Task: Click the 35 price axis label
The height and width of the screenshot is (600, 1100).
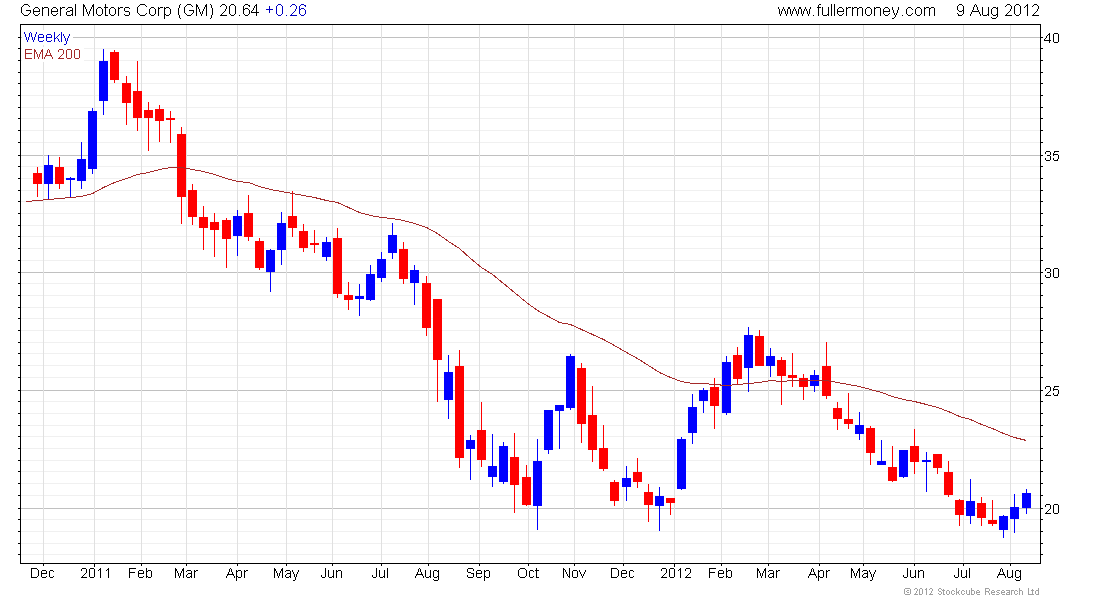Action: pos(1052,156)
